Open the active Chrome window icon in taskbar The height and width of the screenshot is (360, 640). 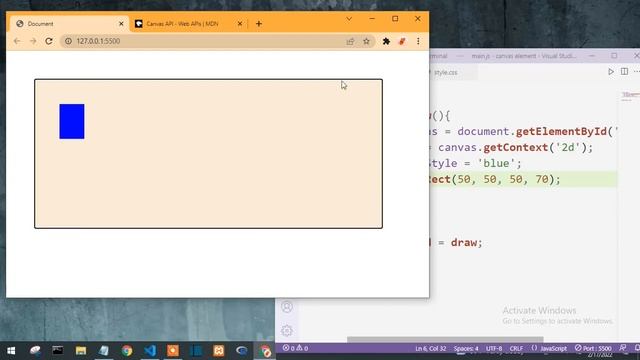[265, 351]
